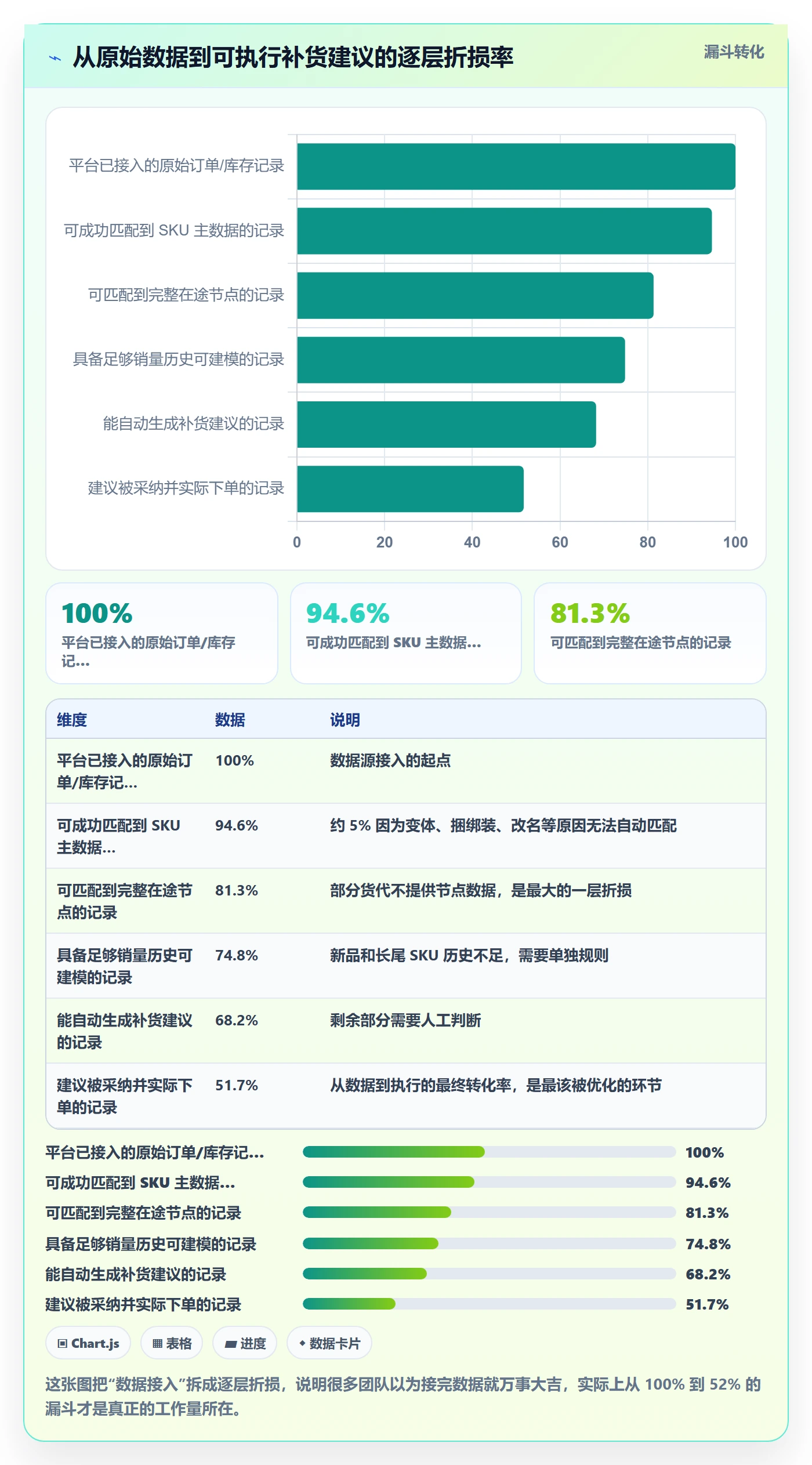Click the progress bar labeled 74.8%
This screenshot has height=1465, width=812.
(x=489, y=1243)
